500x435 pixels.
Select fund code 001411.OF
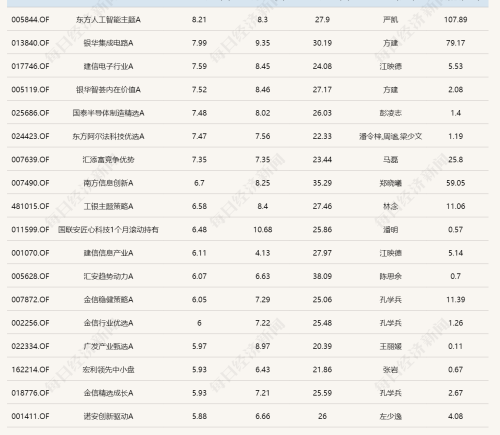(30, 416)
